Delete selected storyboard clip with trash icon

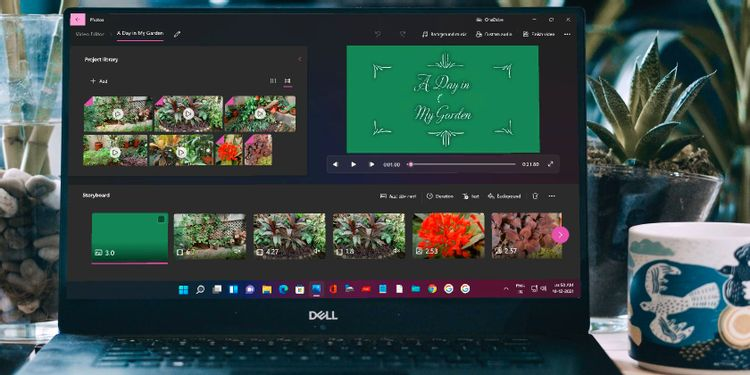536,196
